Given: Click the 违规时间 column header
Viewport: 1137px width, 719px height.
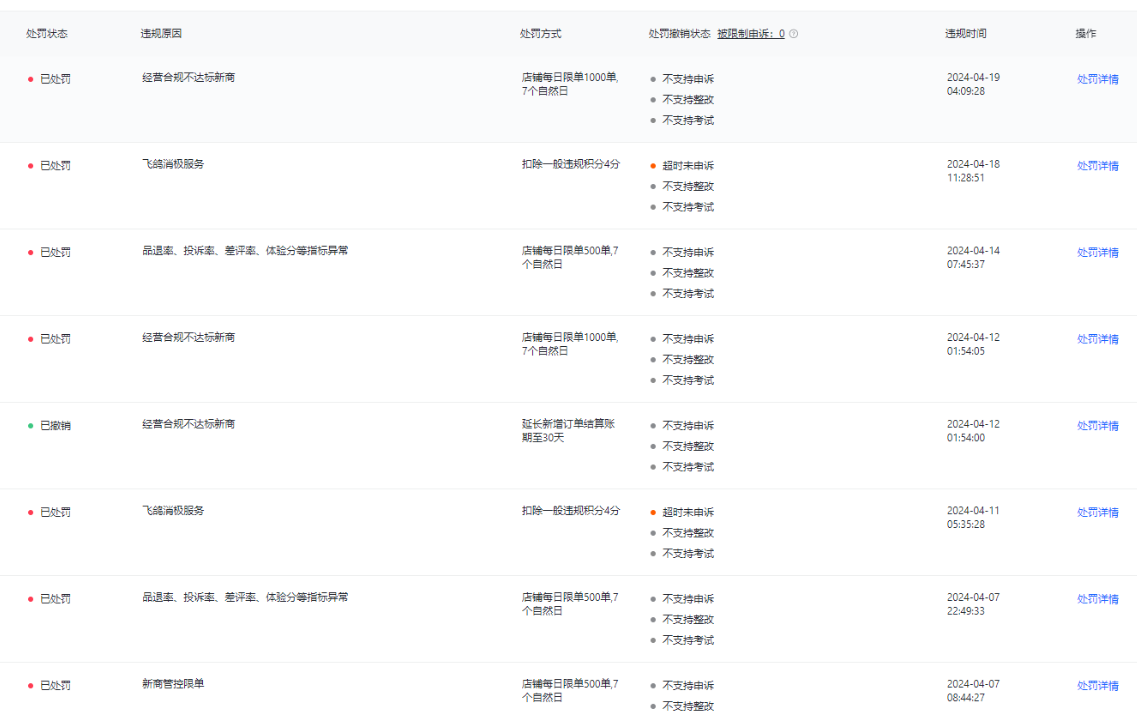Looking at the screenshot, I should pos(965,34).
